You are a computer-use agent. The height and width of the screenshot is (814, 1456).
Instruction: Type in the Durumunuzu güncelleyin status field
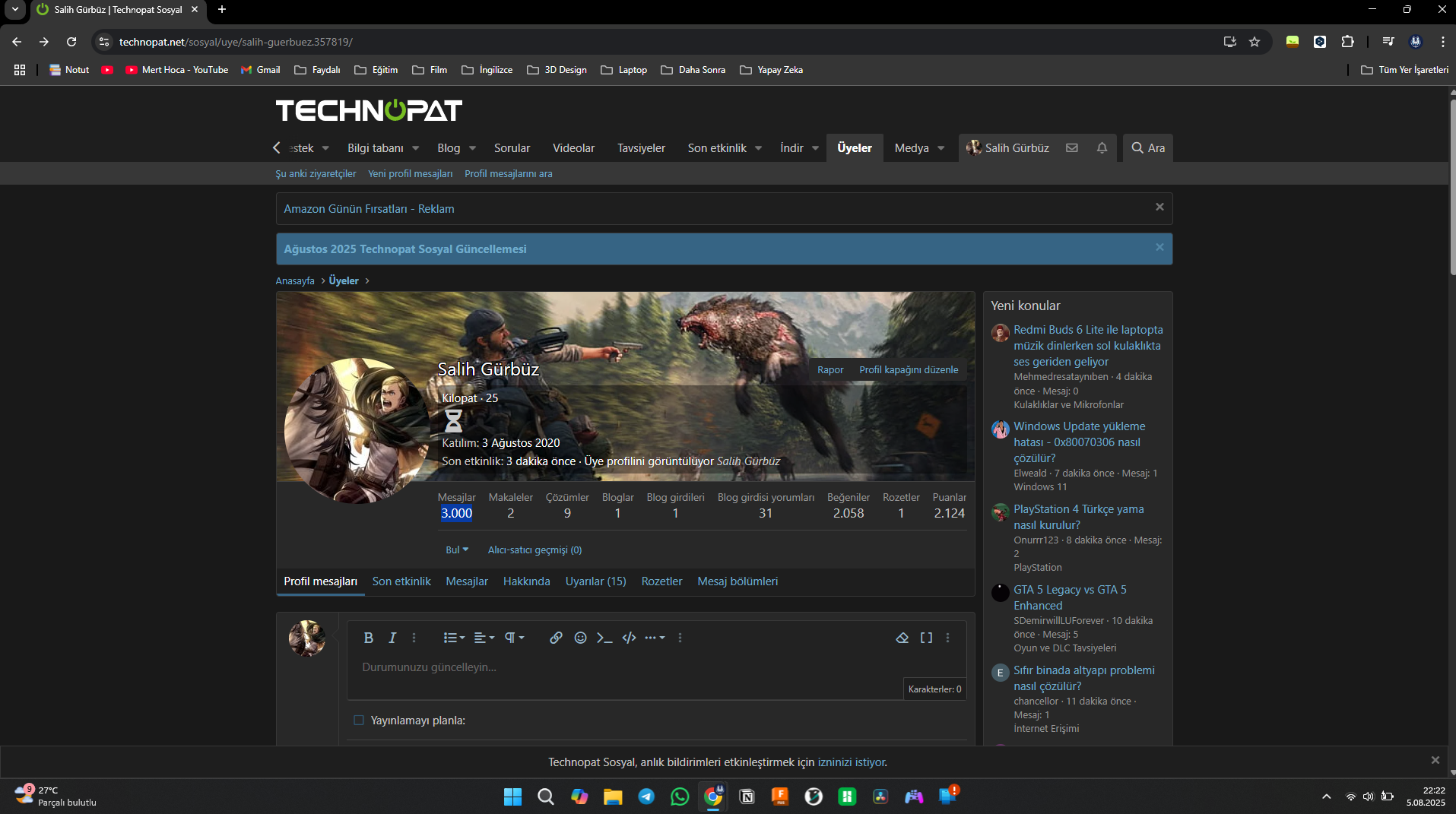point(623,667)
